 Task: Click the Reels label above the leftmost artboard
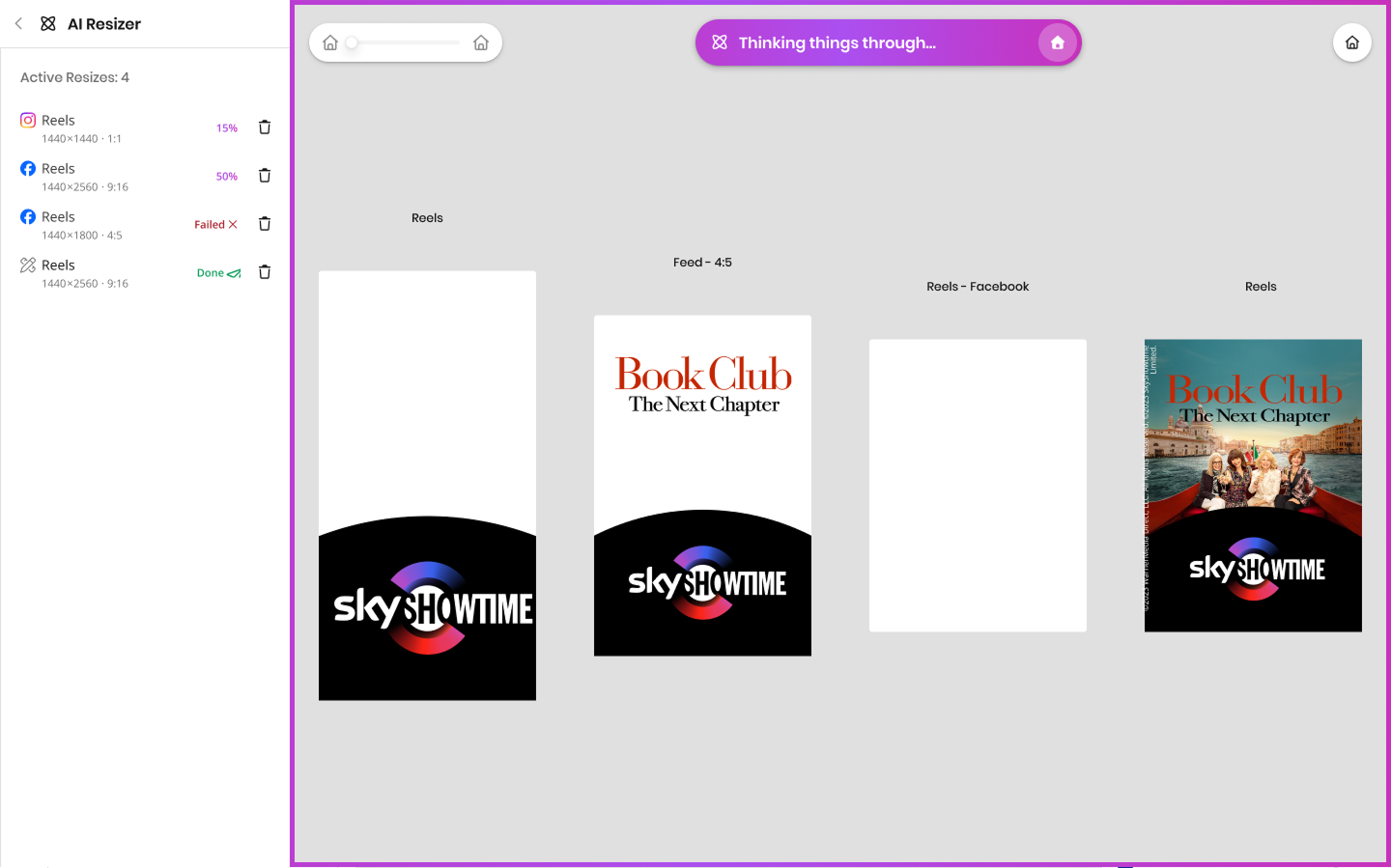pyautogui.click(x=427, y=218)
